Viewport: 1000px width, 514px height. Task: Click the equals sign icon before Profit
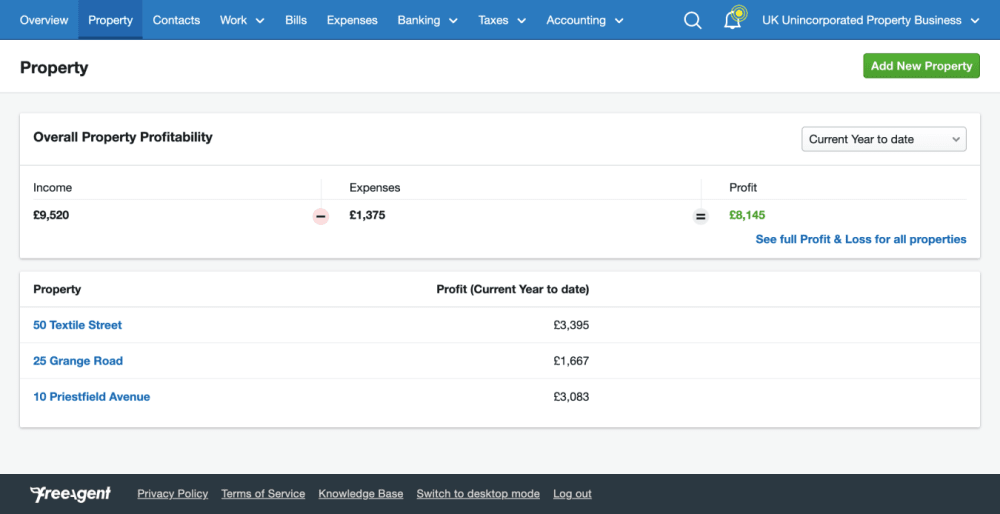(701, 216)
